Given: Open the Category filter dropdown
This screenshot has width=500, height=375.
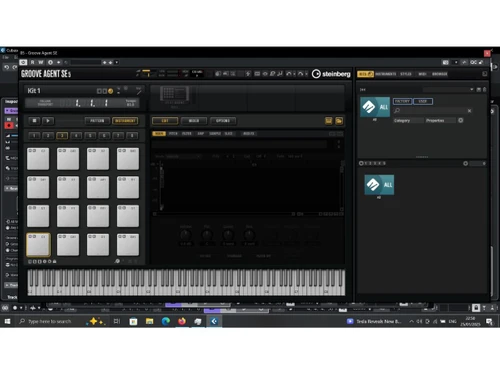Looking at the screenshot, I should [x=408, y=120].
